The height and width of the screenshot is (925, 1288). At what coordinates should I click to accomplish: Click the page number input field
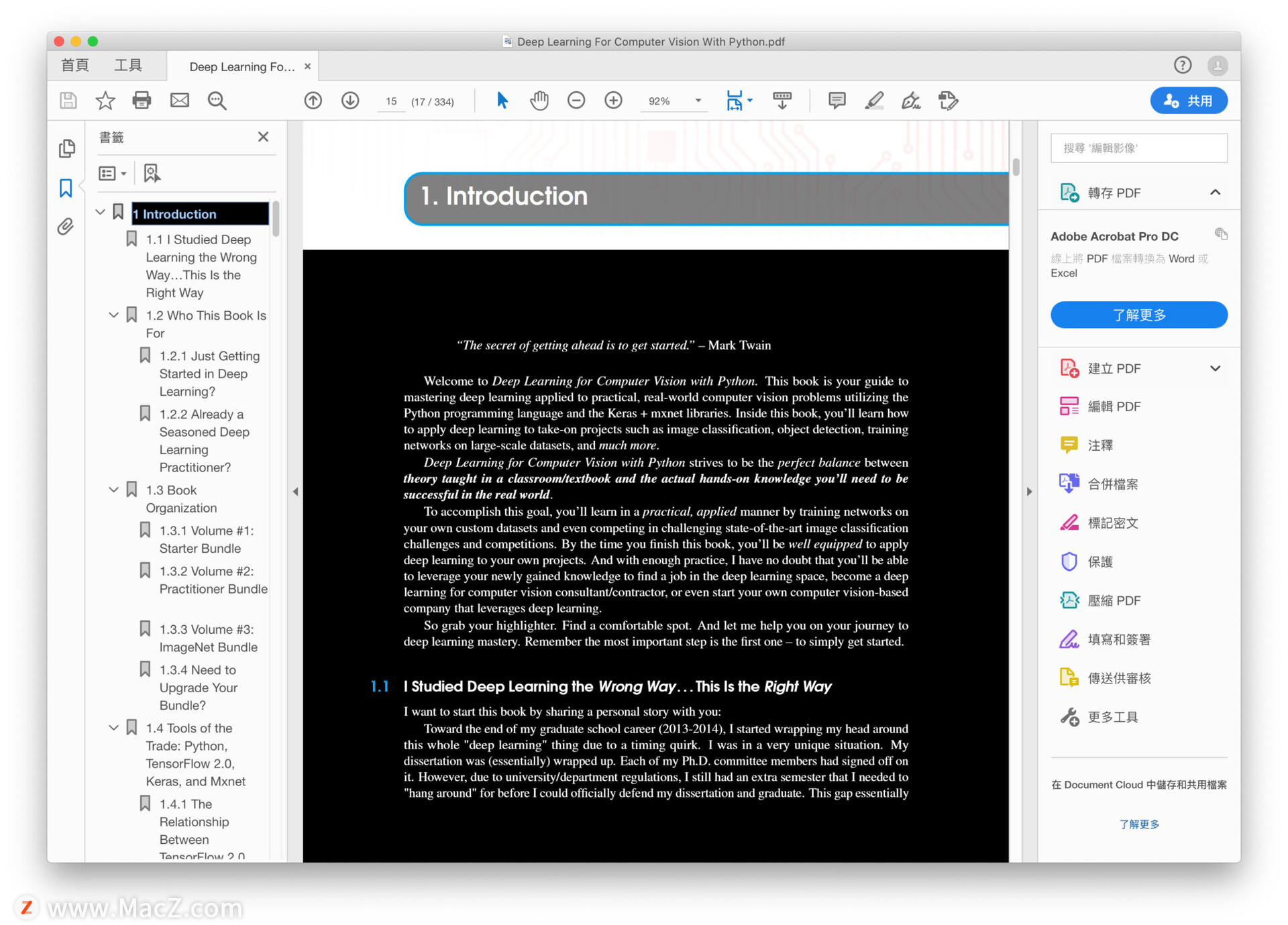pyautogui.click(x=391, y=101)
